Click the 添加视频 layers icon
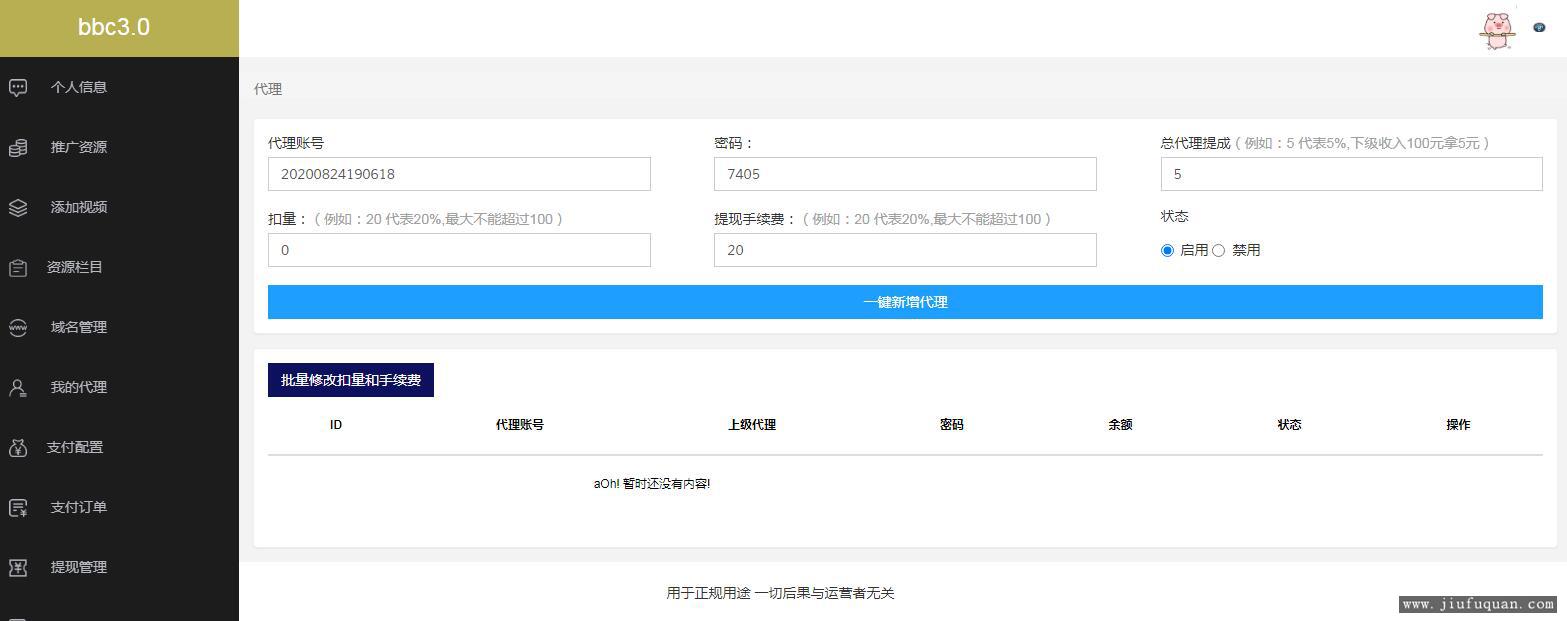The image size is (1567, 621). click(x=18, y=208)
